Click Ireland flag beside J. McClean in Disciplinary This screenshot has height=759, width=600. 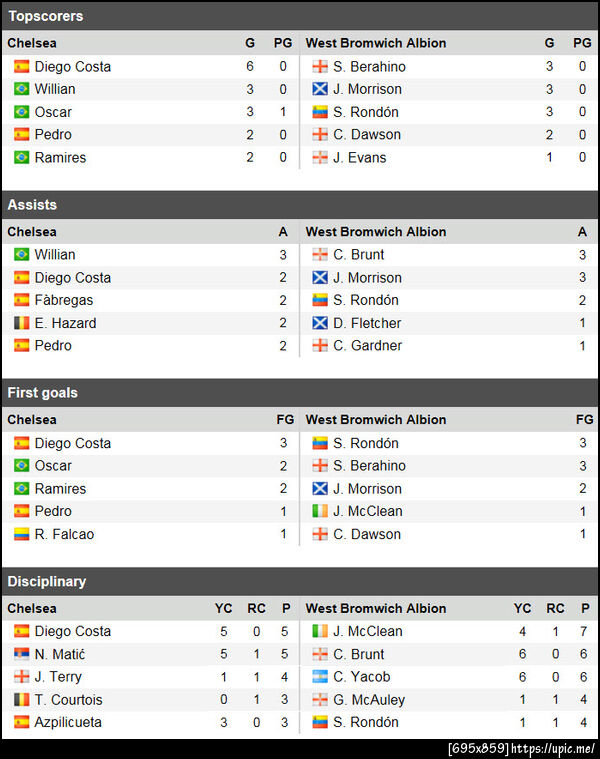coord(320,631)
